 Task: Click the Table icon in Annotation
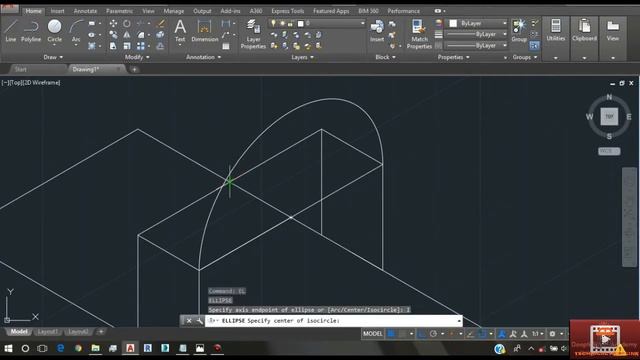pyautogui.click(x=226, y=47)
